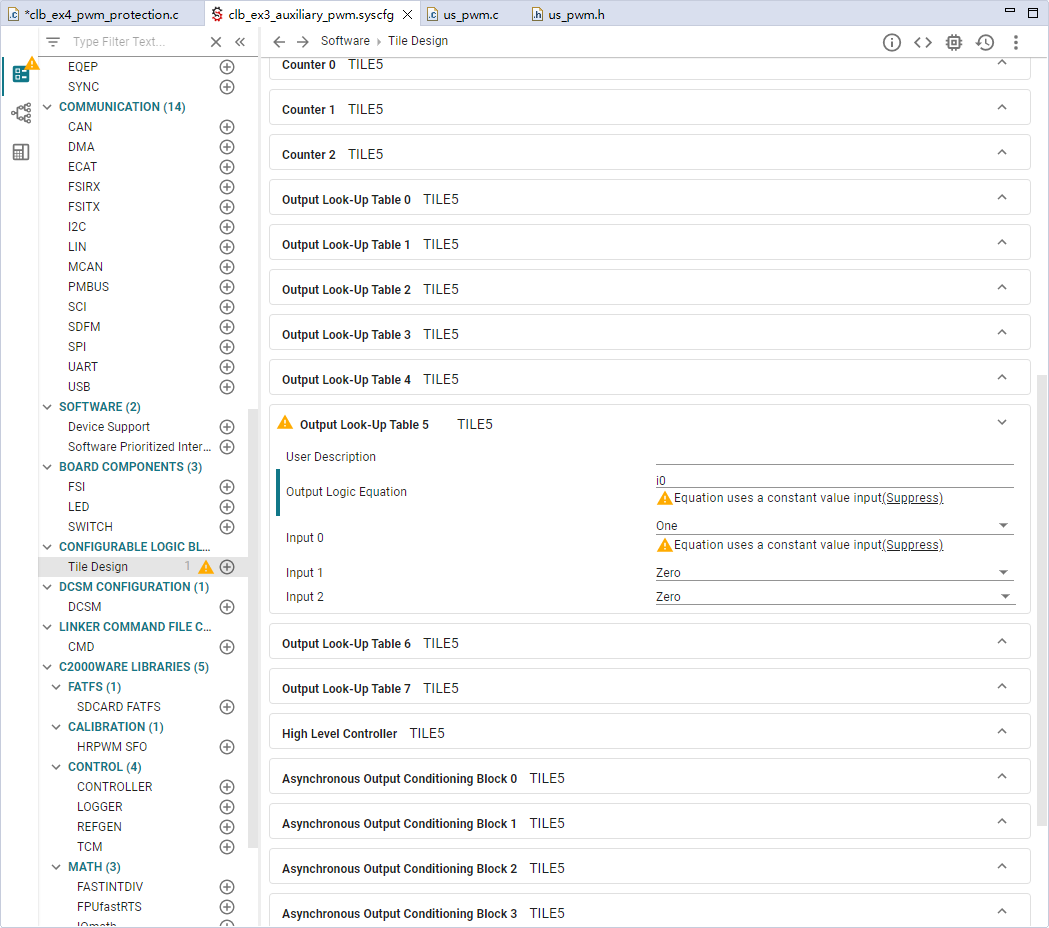Open the three-dot more options menu

(1016, 42)
